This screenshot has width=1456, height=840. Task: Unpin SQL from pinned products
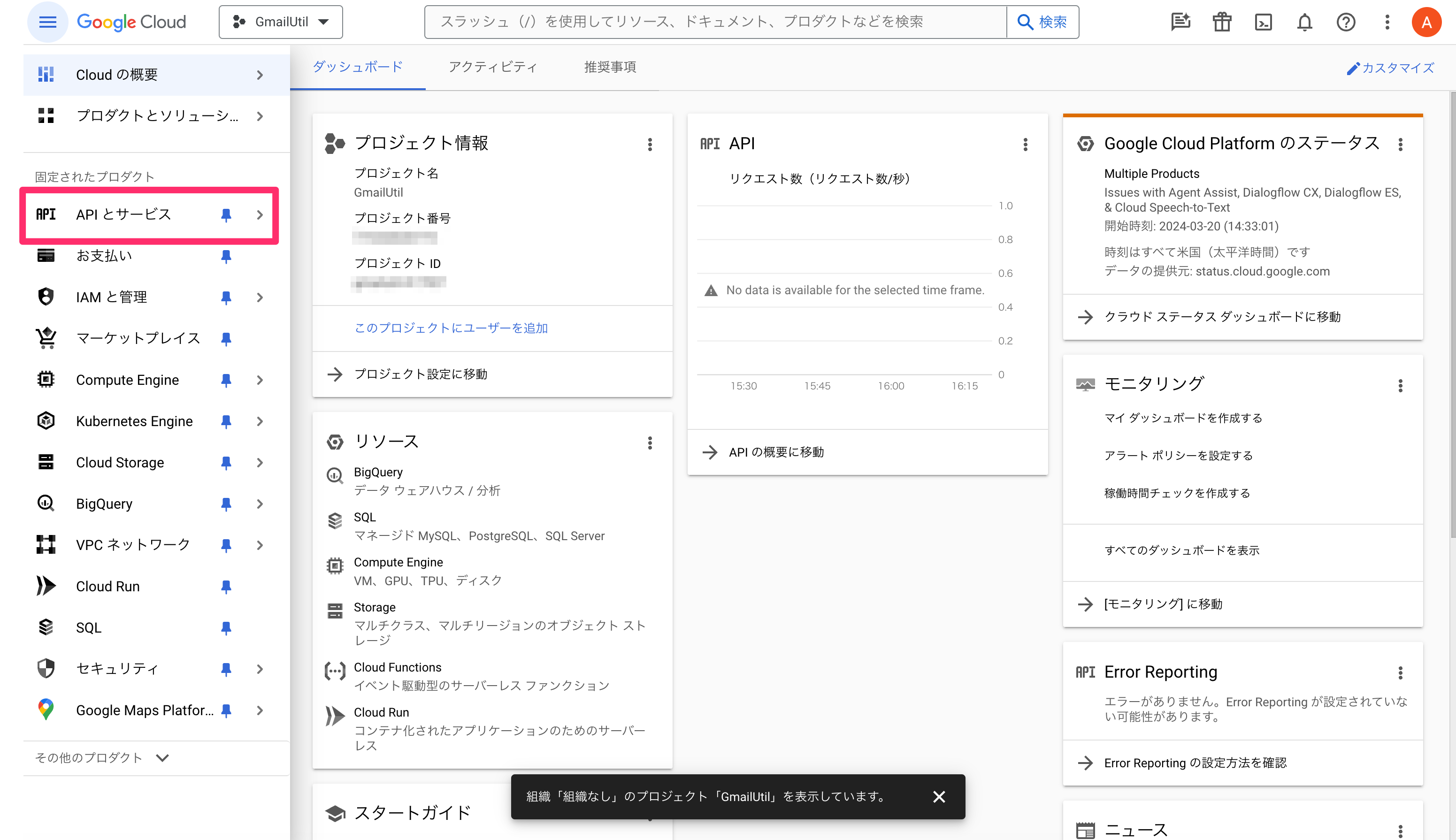point(226,628)
